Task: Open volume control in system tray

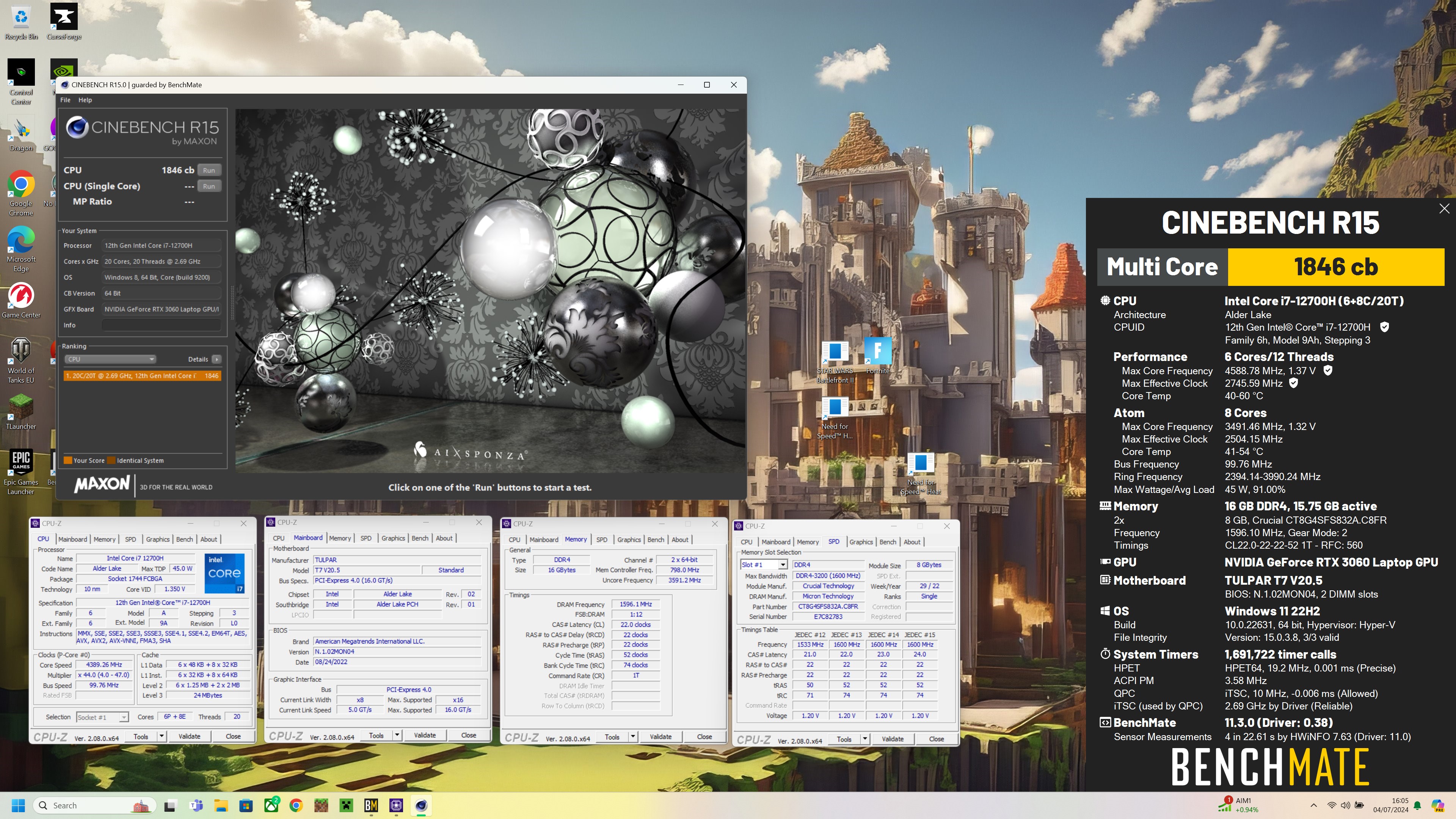Action: coord(1345,805)
